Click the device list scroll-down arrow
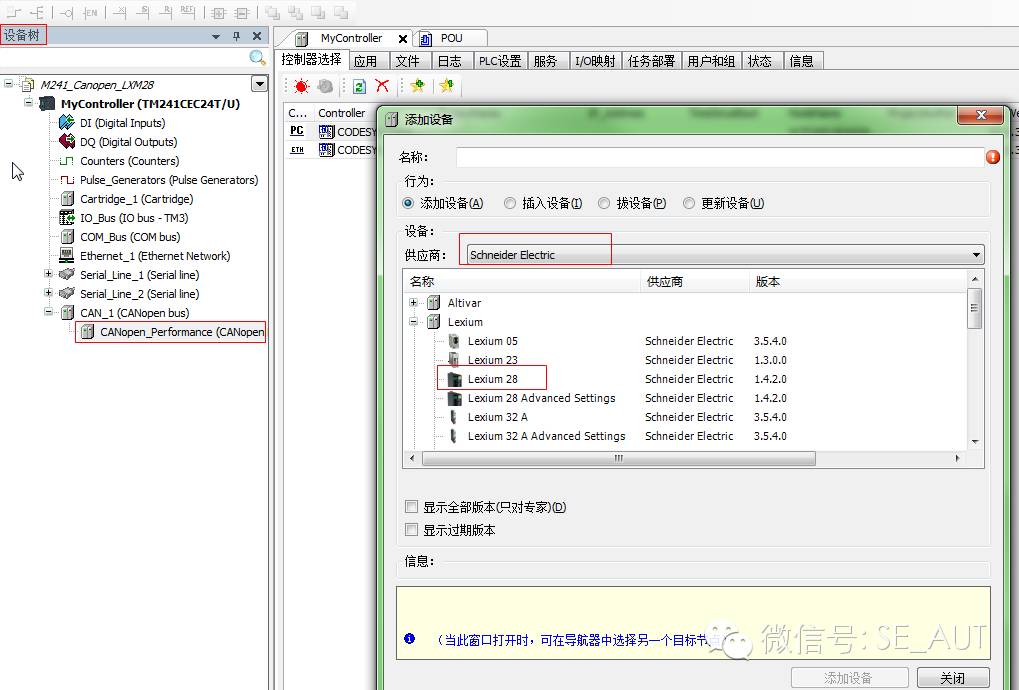 975,442
